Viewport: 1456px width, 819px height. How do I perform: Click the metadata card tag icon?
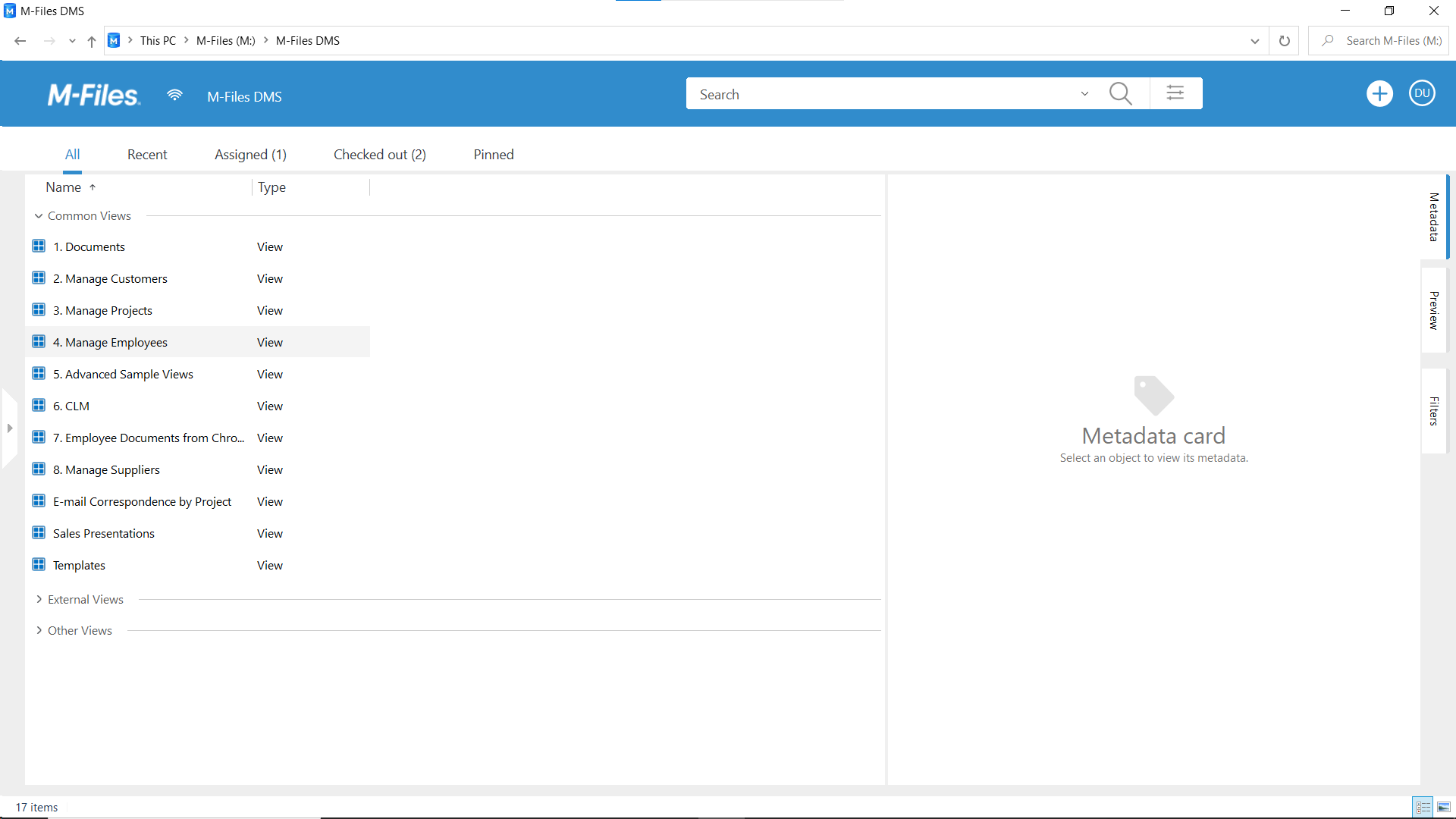tap(1153, 395)
